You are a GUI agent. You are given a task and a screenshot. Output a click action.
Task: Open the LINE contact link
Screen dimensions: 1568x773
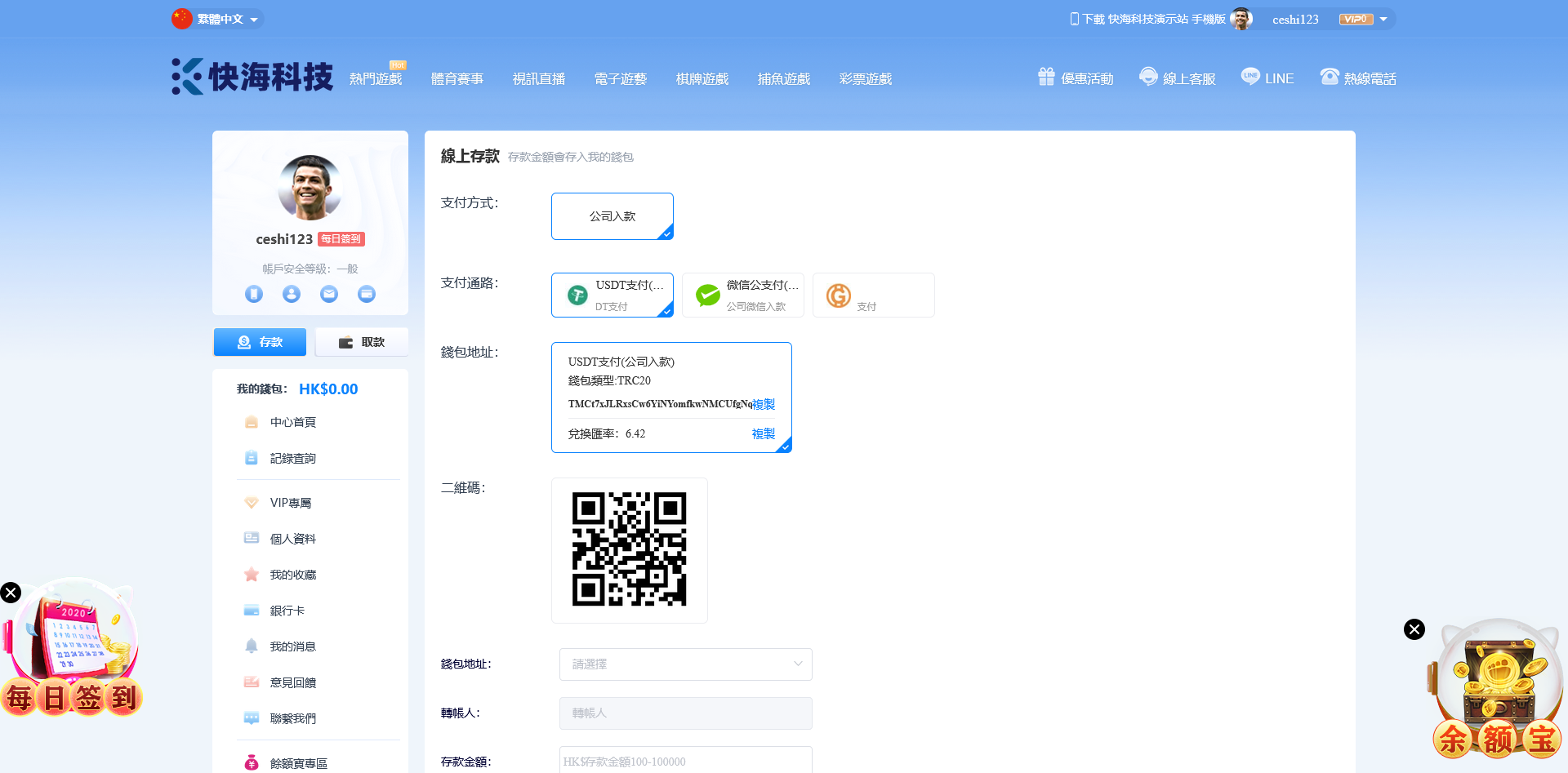click(x=1267, y=78)
